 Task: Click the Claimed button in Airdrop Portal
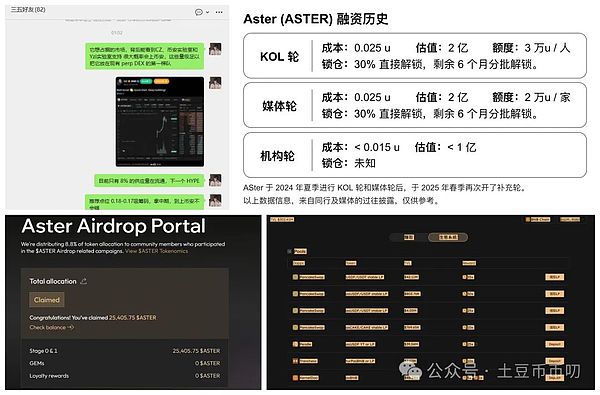point(47,300)
